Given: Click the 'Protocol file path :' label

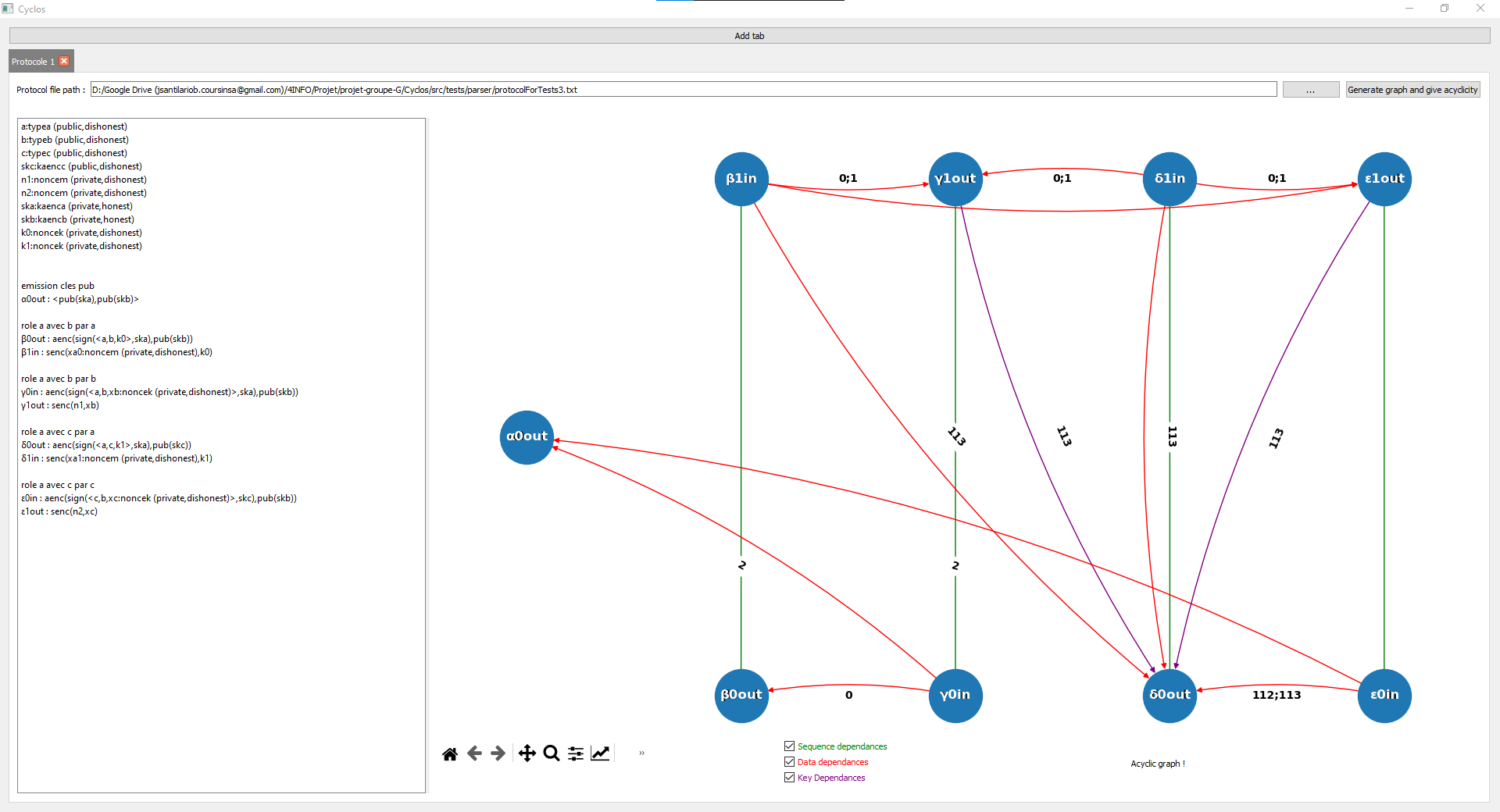Looking at the screenshot, I should (x=51, y=90).
